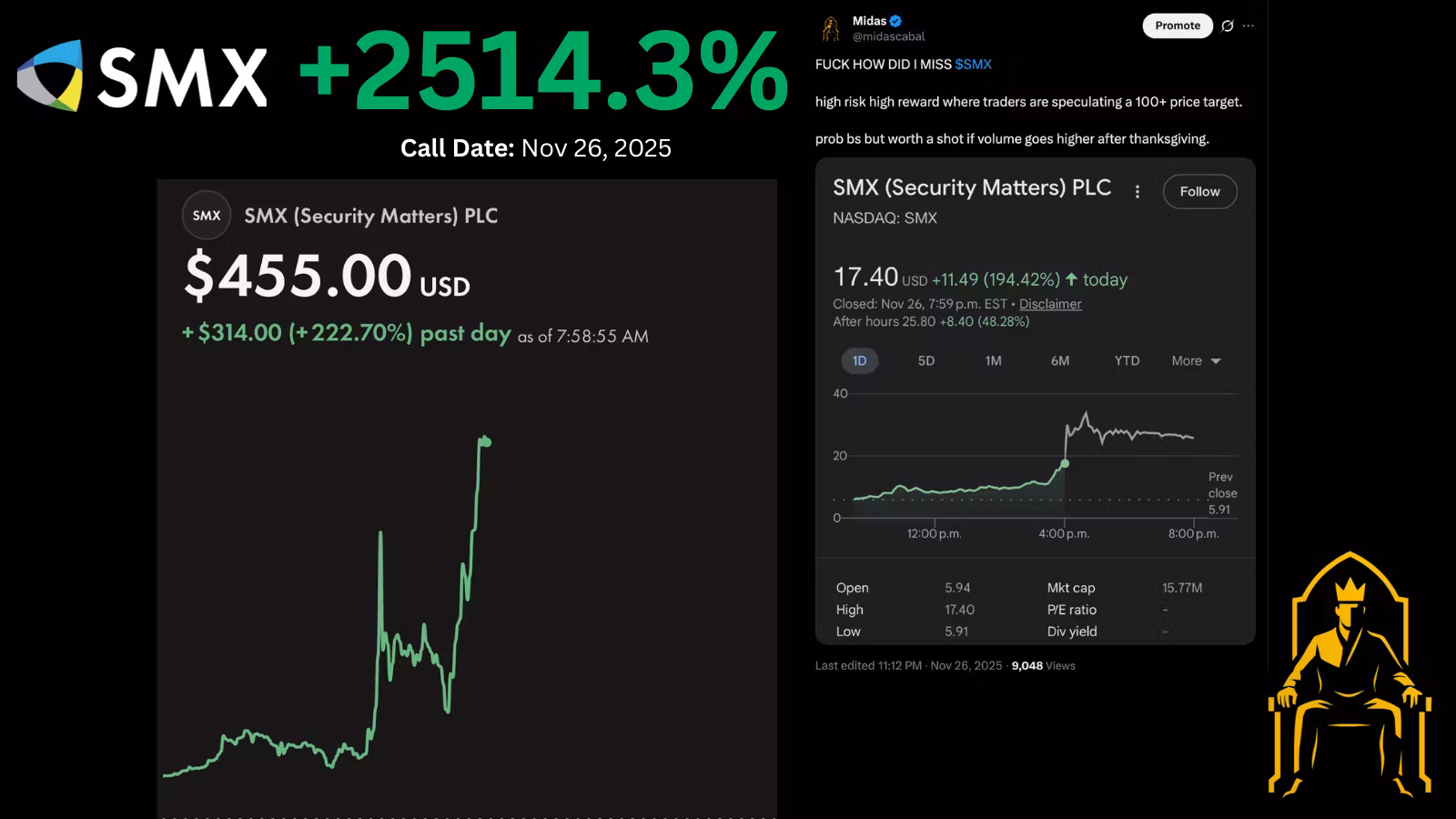The height and width of the screenshot is (819, 1456).
Task: Select the YTD chart range
Action: [x=1127, y=361]
